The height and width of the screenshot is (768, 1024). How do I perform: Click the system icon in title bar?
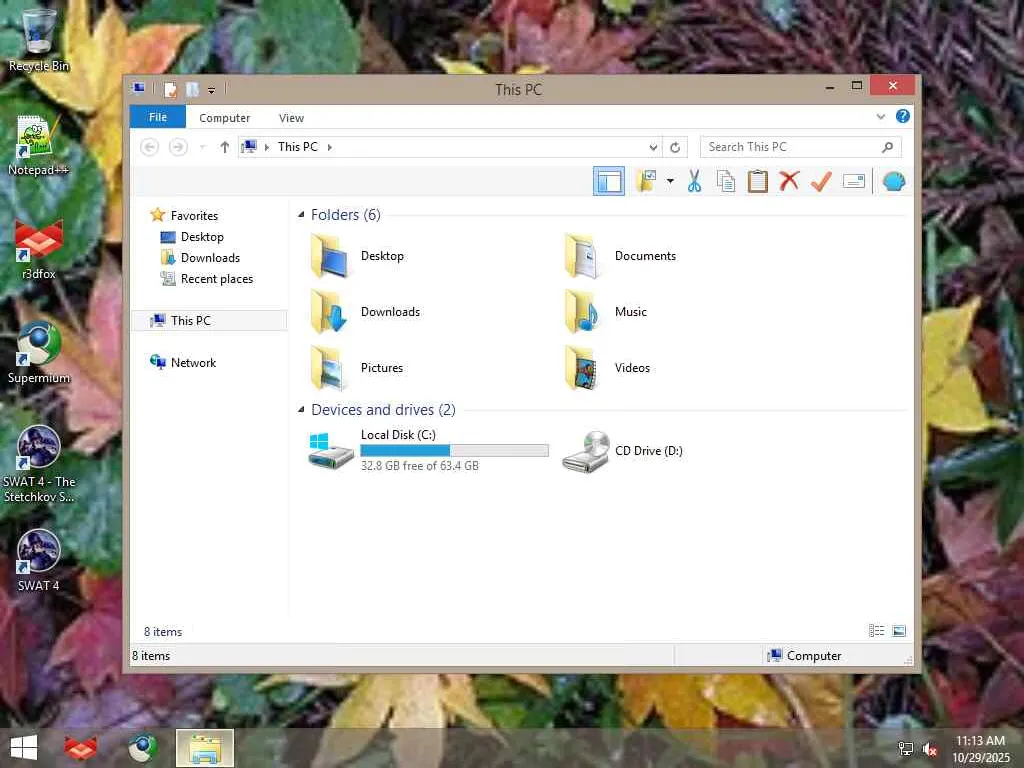point(138,89)
